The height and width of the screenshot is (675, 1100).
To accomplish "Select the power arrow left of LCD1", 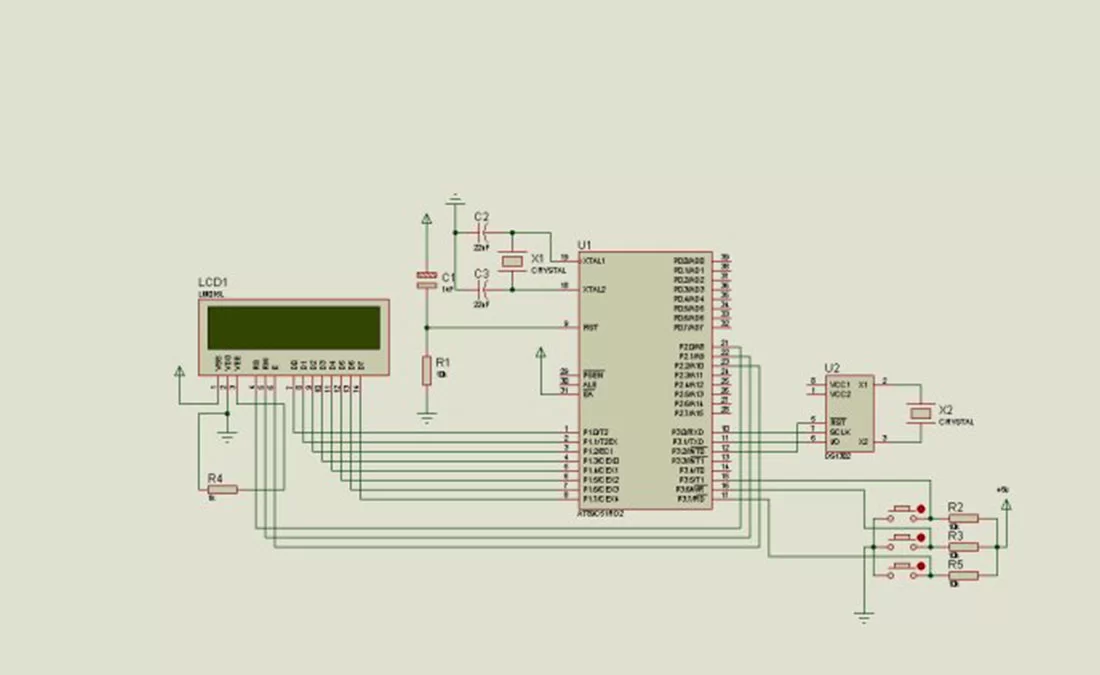I will tap(180, 372).
